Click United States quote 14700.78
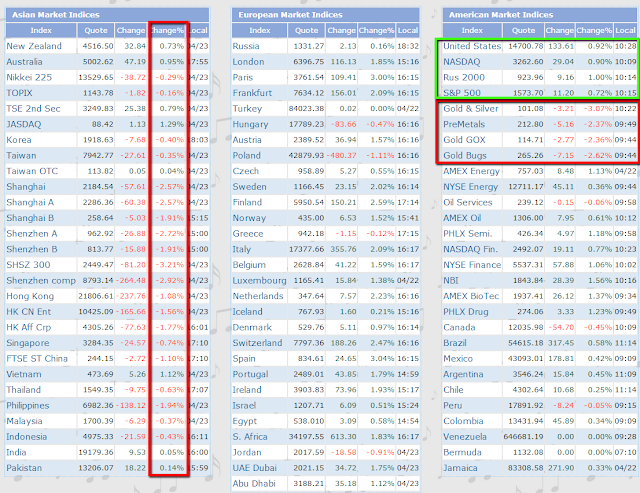 526,46
